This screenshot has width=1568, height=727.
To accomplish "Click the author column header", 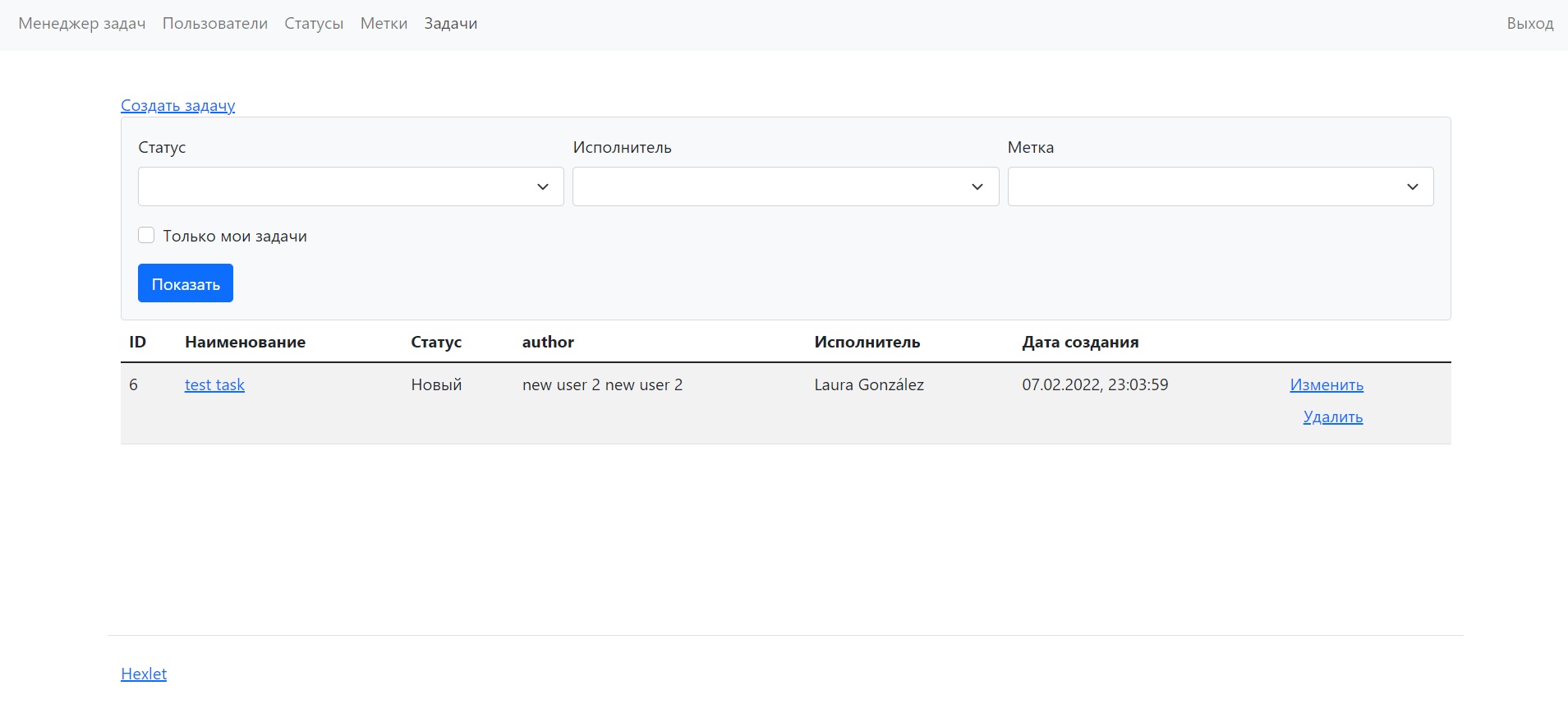I will 548,343.
